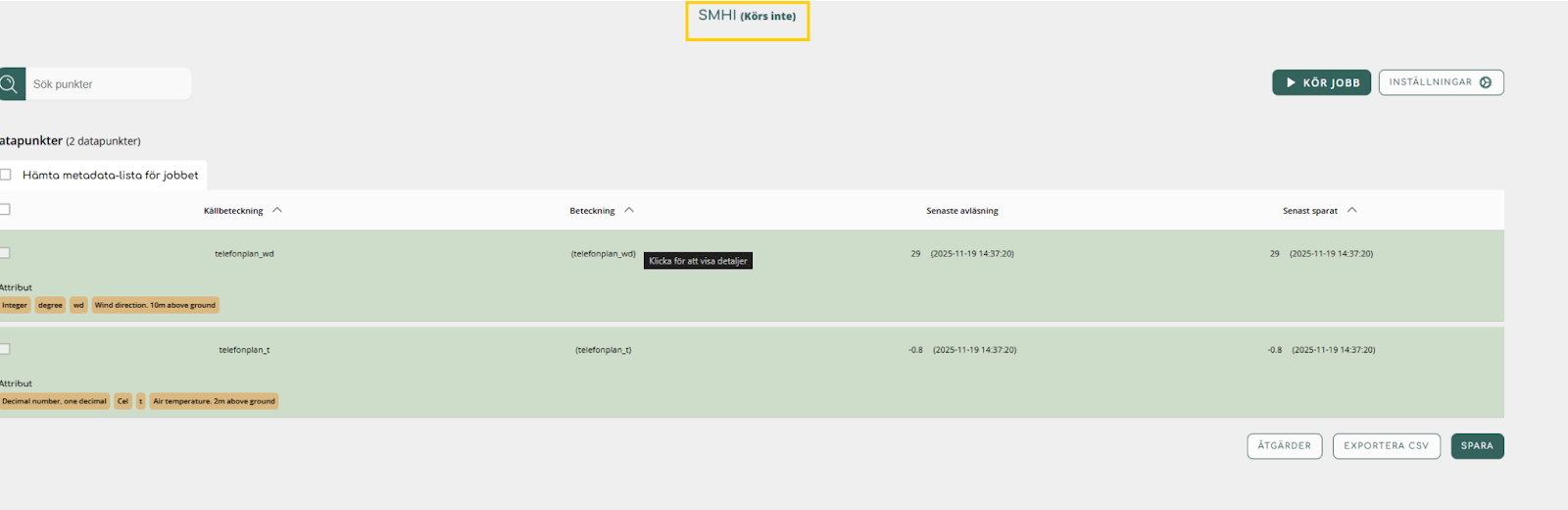Check the telefonplan_t row checkbox

tap(5, 349)
